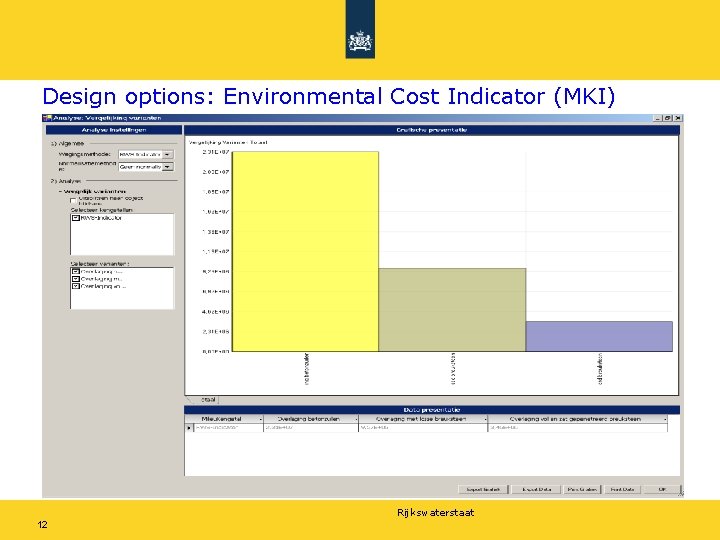
Task: Open the Overlaging vol en zat gepenetreerd column arrow
Action: click(665, 419)
